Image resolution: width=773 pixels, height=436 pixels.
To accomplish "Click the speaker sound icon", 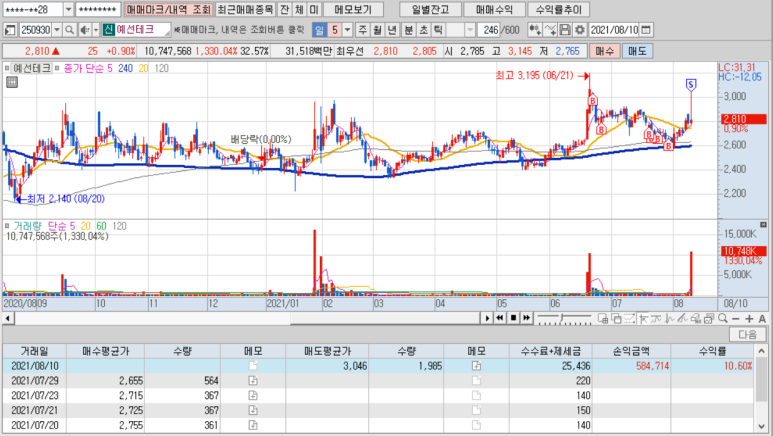I will pos(84,30).
